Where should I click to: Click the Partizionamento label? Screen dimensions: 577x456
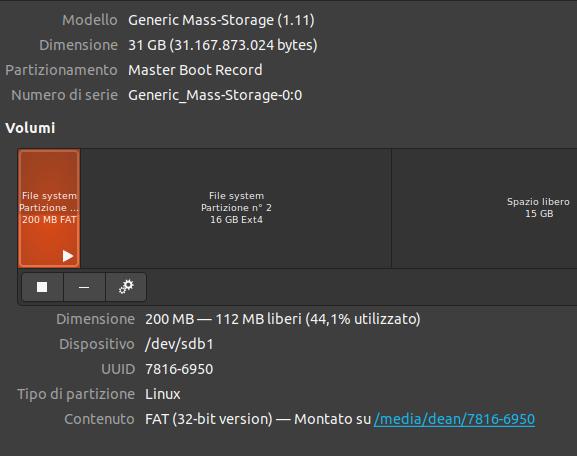(61, 70)
